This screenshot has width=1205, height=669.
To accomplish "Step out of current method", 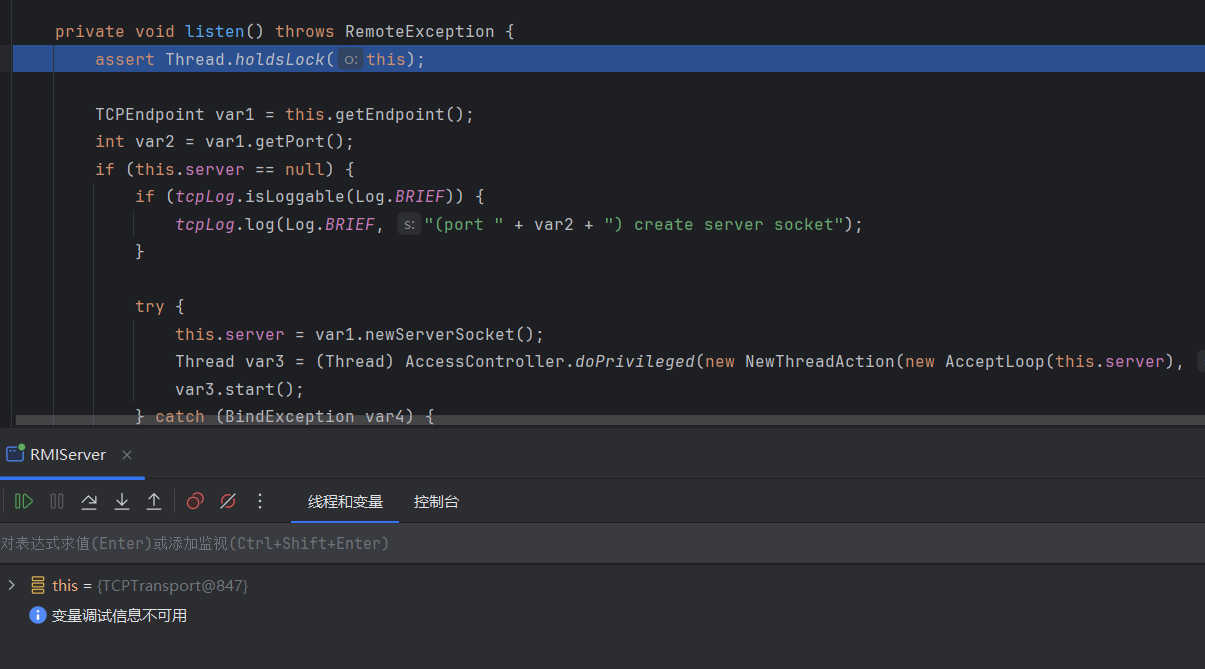I will pos(154,501).
